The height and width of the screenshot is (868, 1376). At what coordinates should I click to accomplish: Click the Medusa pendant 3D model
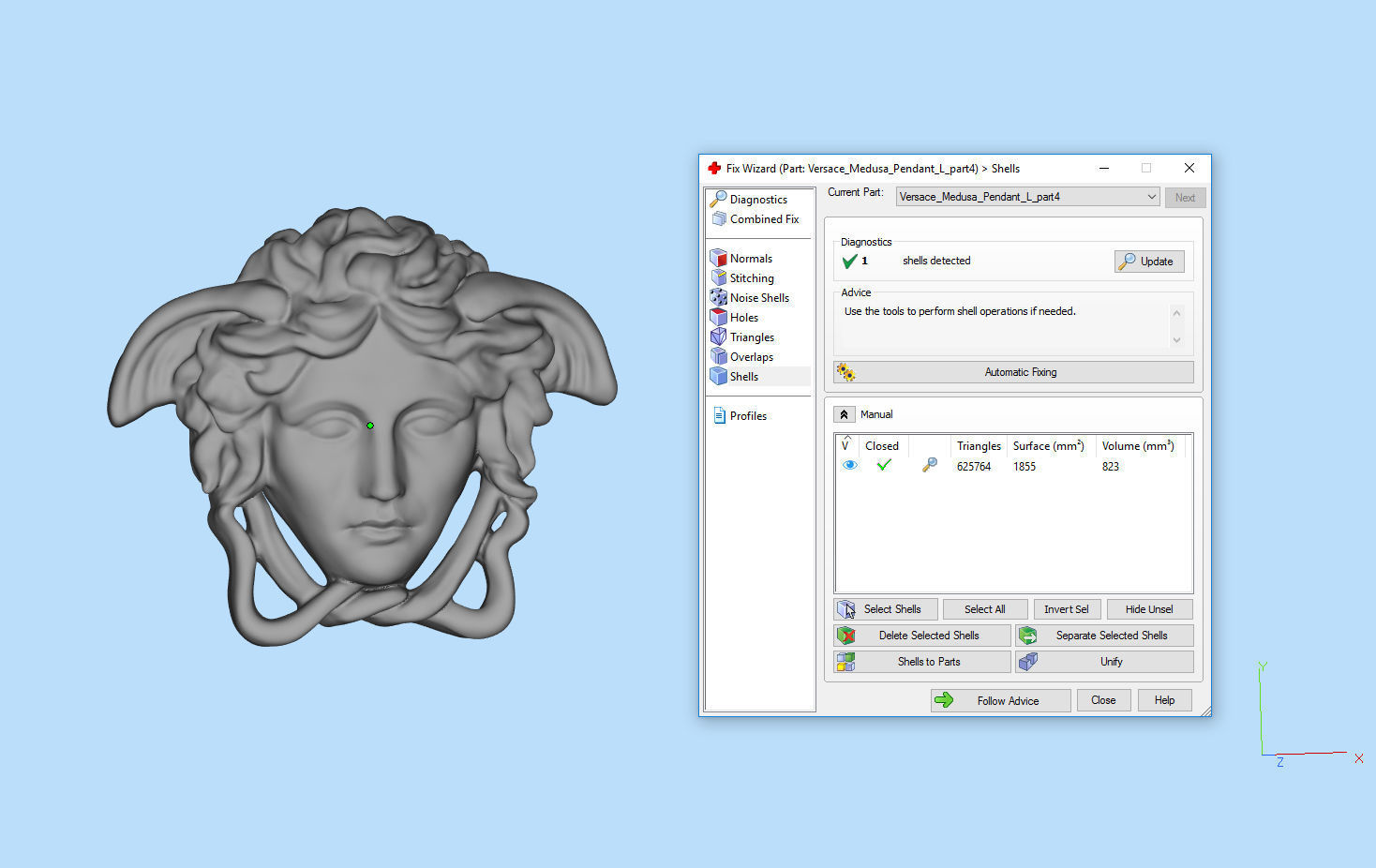point(361,427)
